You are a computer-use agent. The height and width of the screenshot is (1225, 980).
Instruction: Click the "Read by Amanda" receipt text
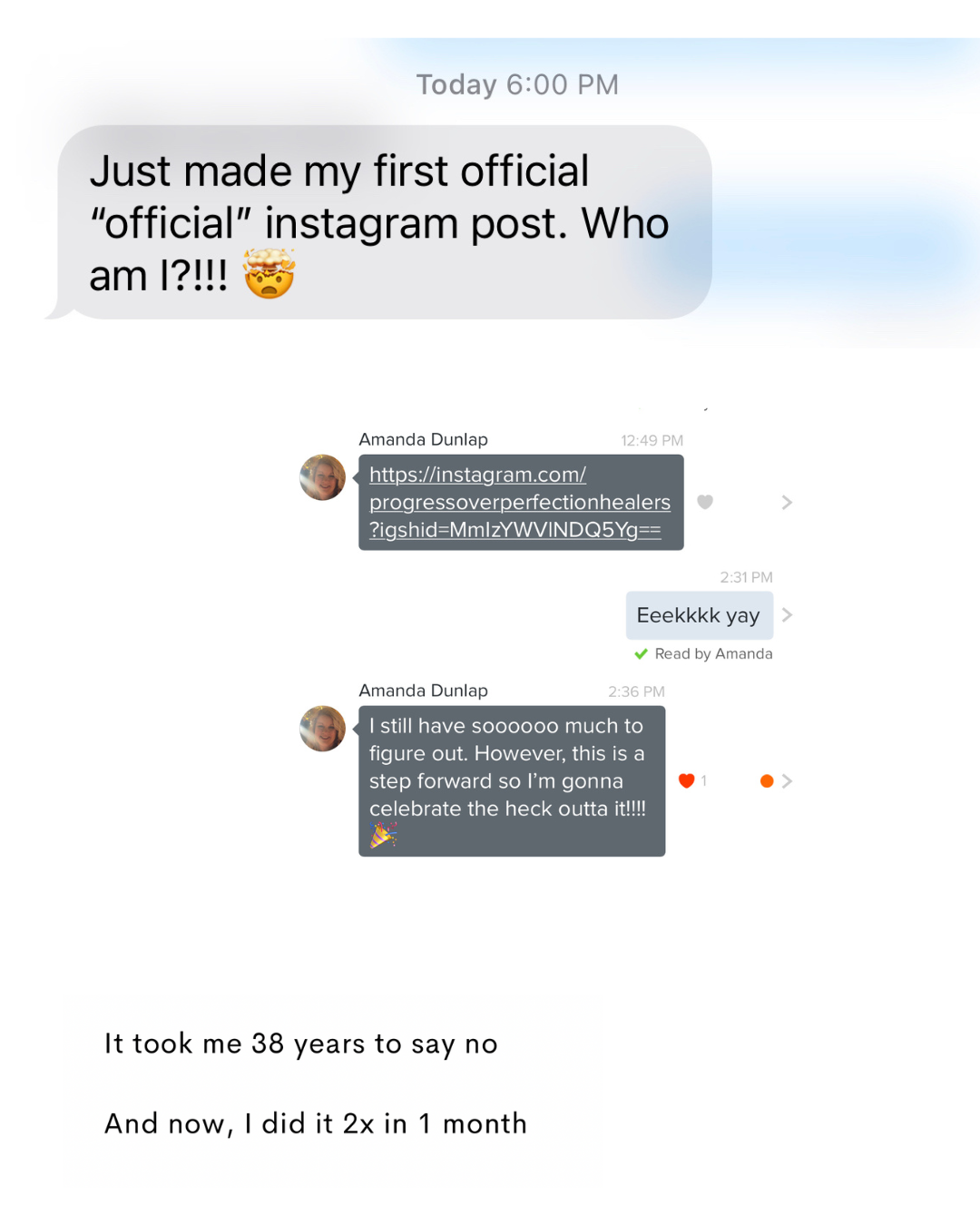click(713, 654)
